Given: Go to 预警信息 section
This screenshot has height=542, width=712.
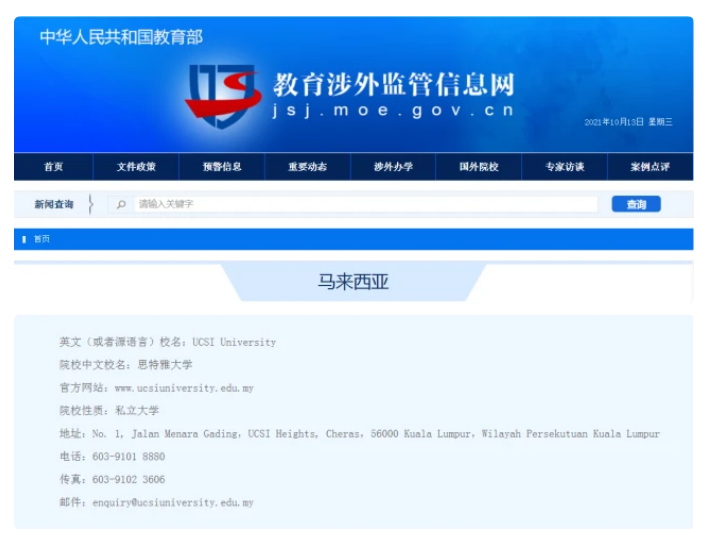Looking at the screenshot, I should 222,167.
